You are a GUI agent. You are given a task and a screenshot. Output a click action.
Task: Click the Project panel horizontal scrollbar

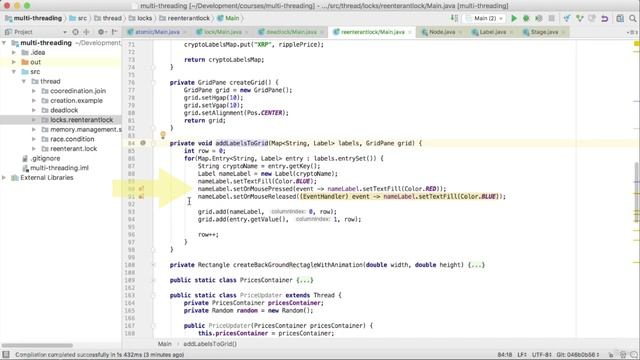37,345
